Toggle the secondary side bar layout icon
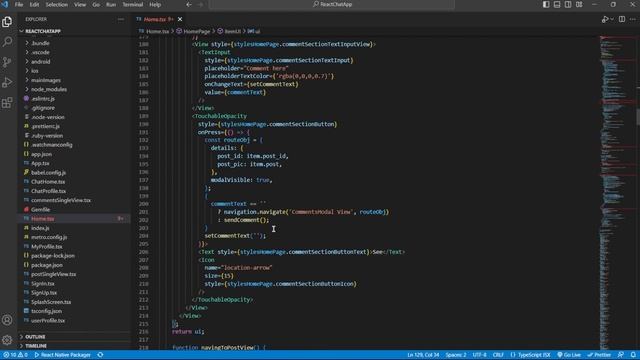 click(568, 4)
